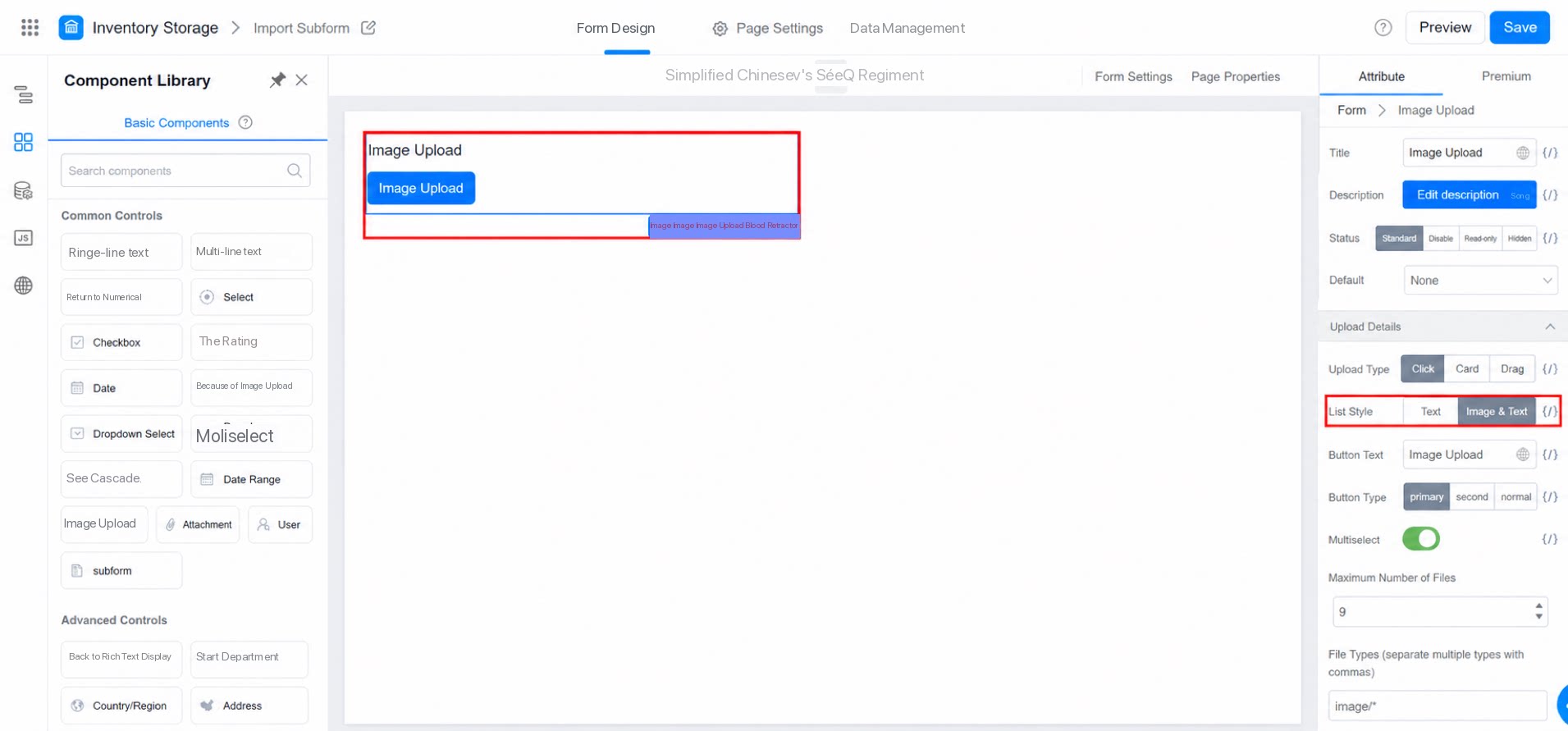Image resolution: width=1568 pixels, height=731 pixels.
Task: Open the Data Management tab
Action: (x=907, y=28)
